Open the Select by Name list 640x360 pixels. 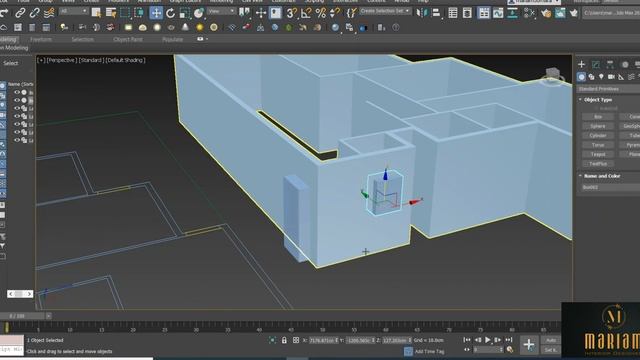click(x=111, y=13)
